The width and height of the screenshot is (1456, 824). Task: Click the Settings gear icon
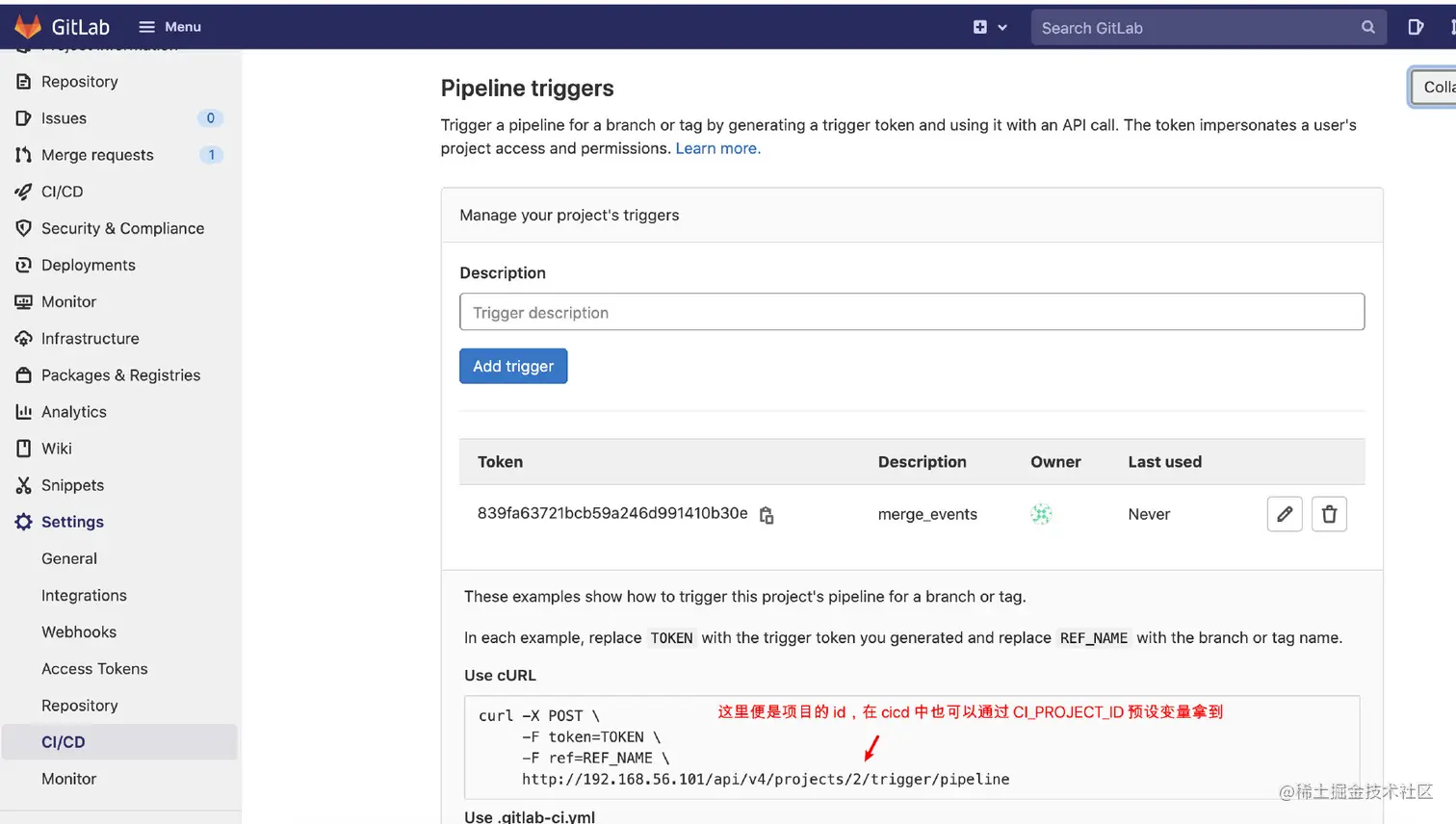click(x=24, y=522)
